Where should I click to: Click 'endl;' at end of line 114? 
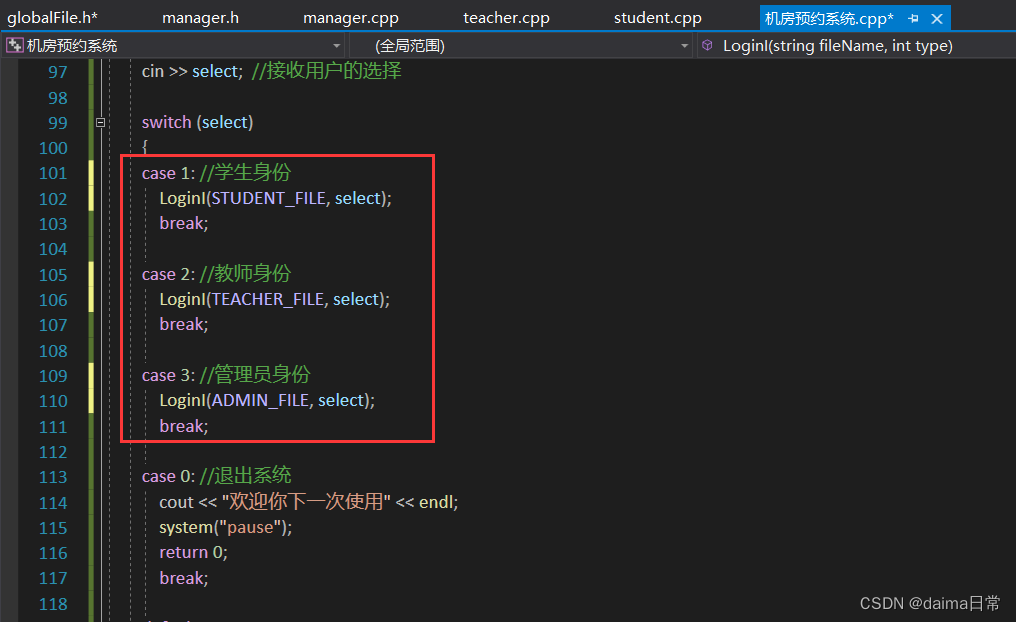tap(439, 502)
